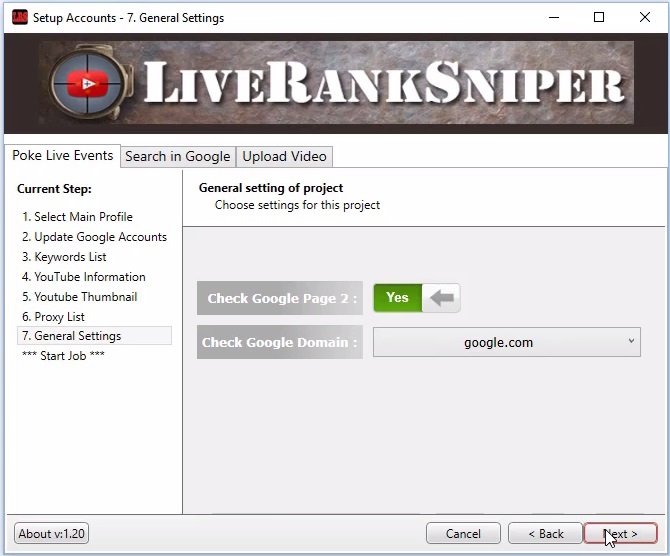Viewport: 670px width, 556px height.
Task: Click the Check Google Page 2 label
Action: click(280, 298)
